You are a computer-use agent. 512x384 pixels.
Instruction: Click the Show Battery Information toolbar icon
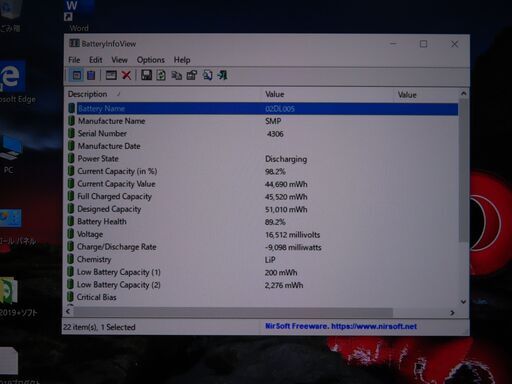tap(77, 75)
